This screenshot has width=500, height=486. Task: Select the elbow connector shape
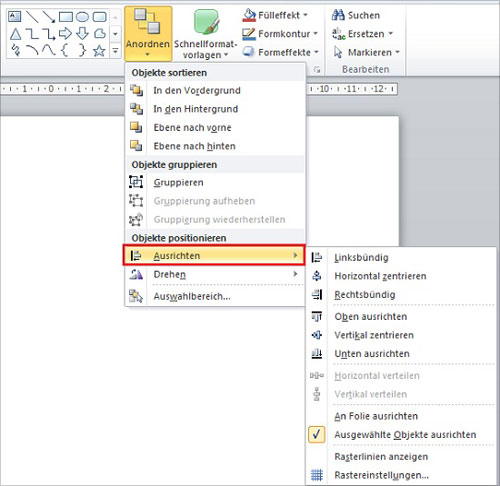(32, 34)
